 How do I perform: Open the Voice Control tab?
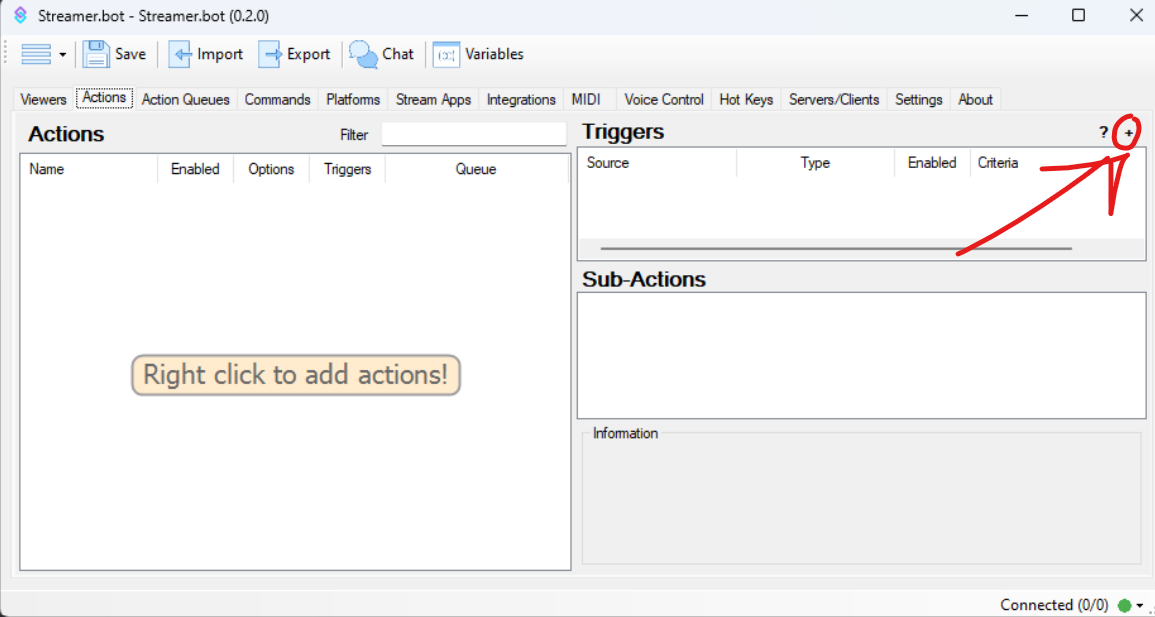coord(664,99)
